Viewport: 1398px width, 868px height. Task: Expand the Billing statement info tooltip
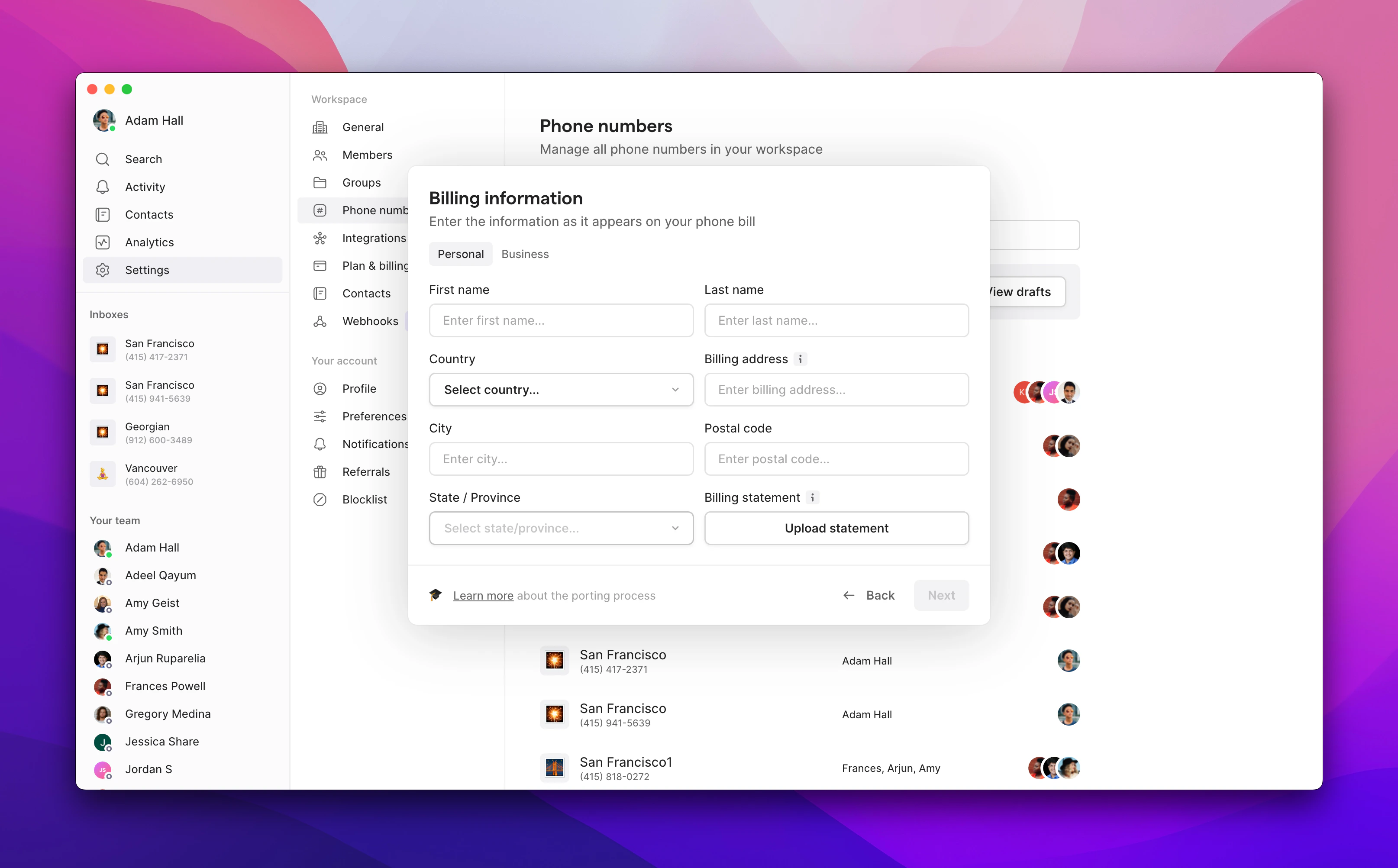pyautogui.click(x=812, y=498)
